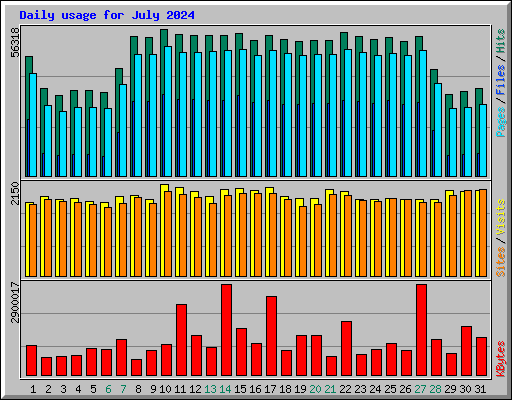Click the orange sites bar for day 31
Viewport: 512px width, 400px height.
coord(483,233)
